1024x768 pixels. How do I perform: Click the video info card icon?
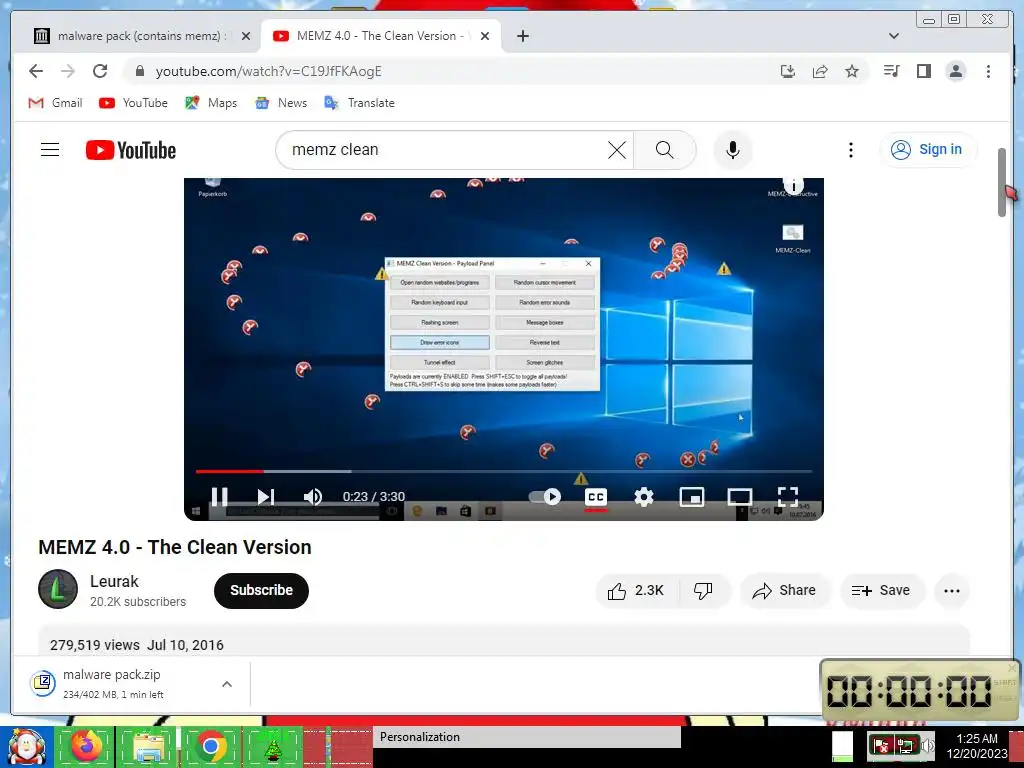(x=793, y=185)
